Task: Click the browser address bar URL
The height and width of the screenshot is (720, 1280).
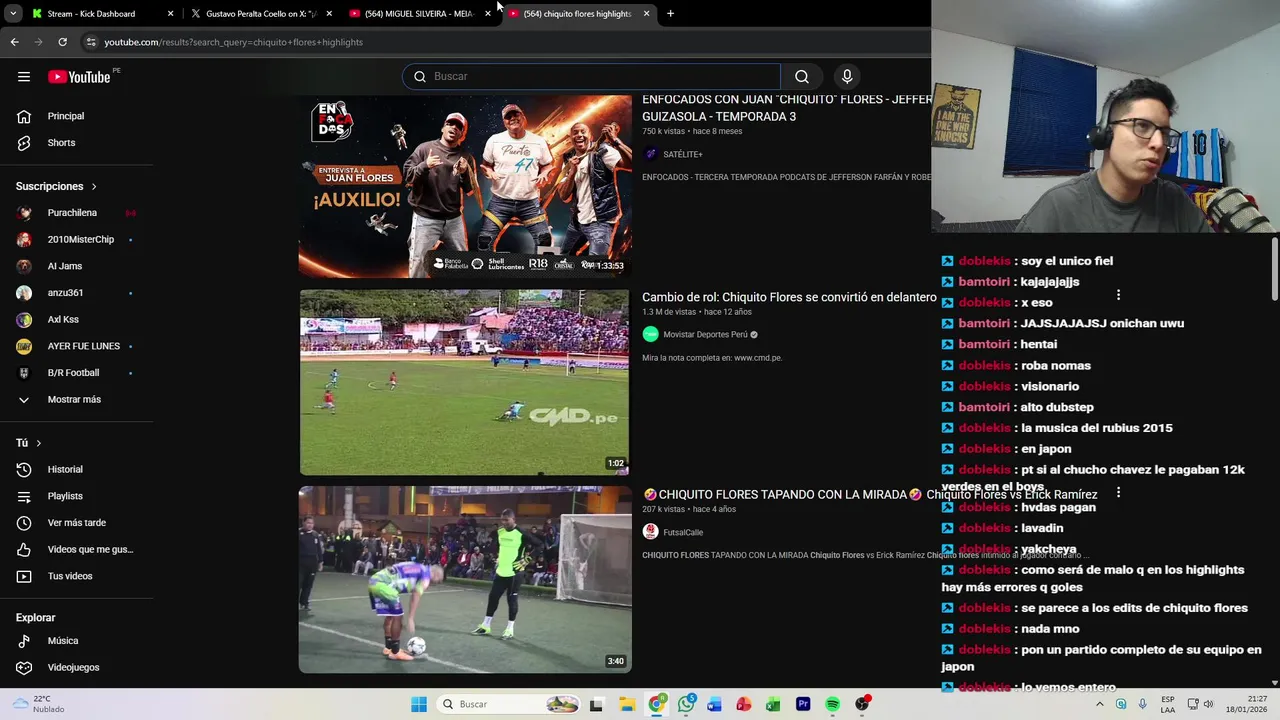Action: [x=233, y=42]
